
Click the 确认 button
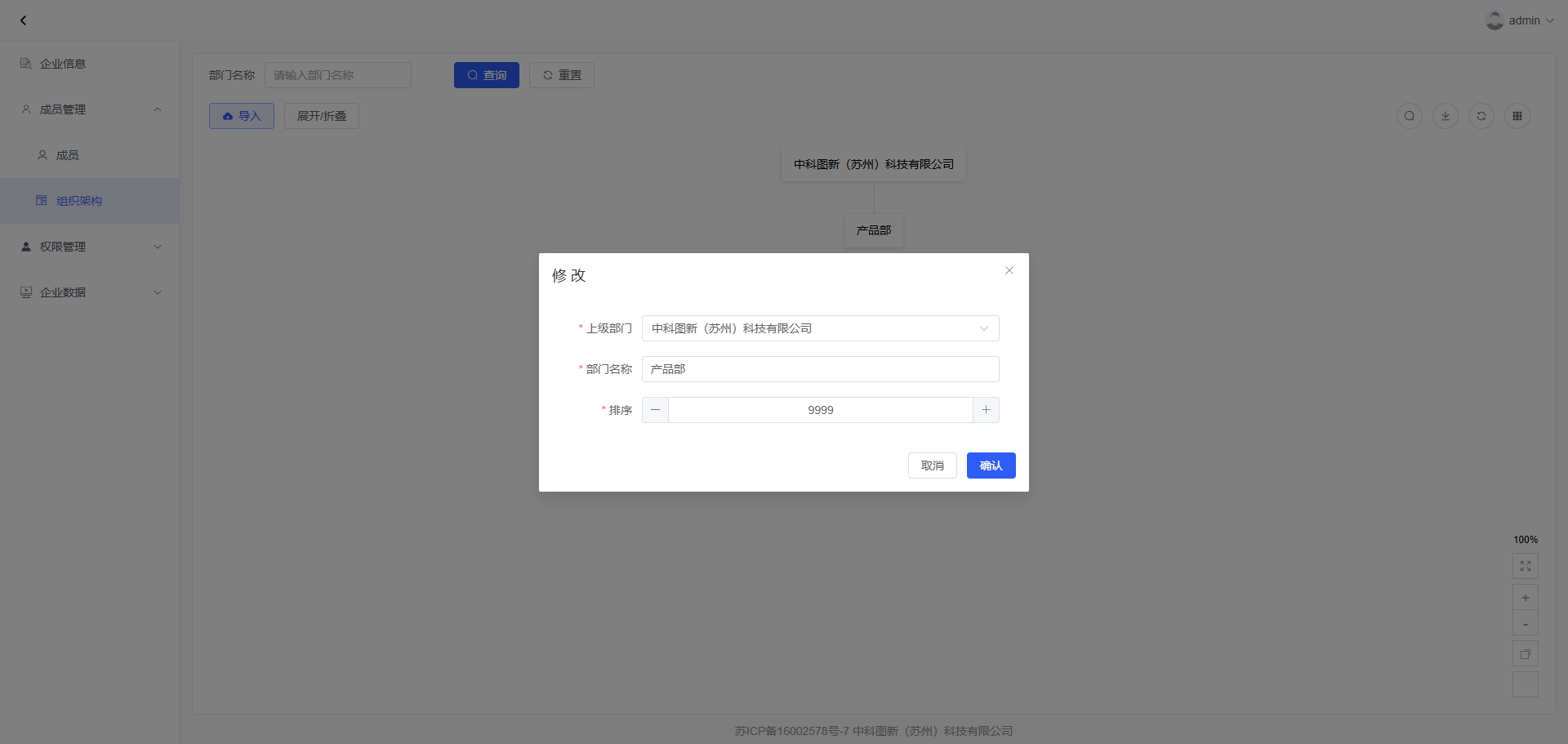[991, 466]
